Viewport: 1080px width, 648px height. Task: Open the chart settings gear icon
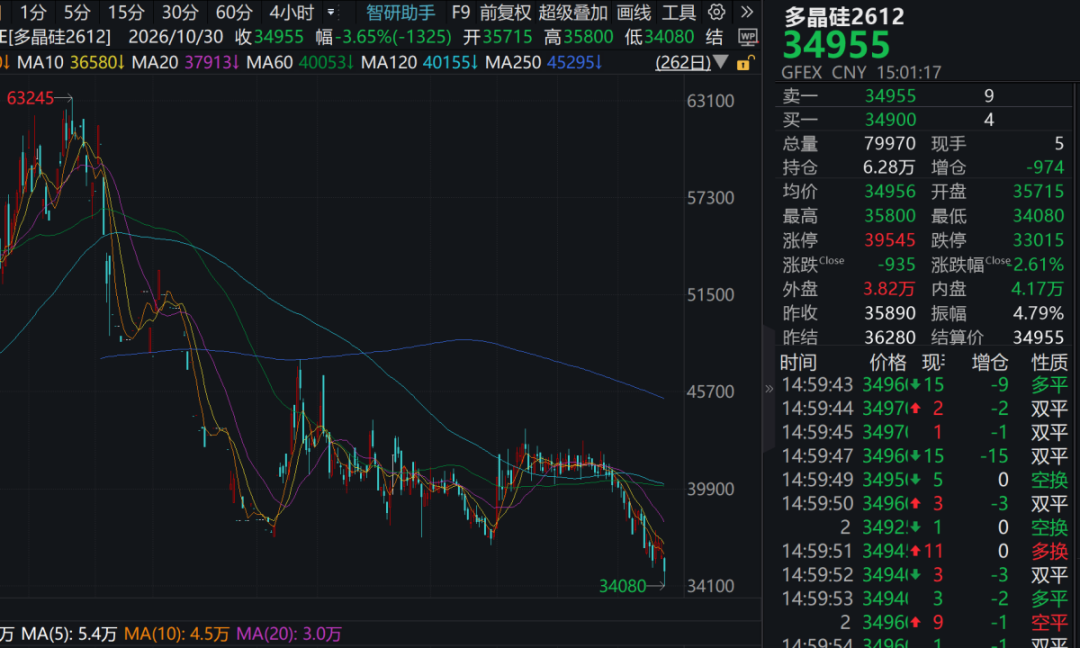point(716,12)
